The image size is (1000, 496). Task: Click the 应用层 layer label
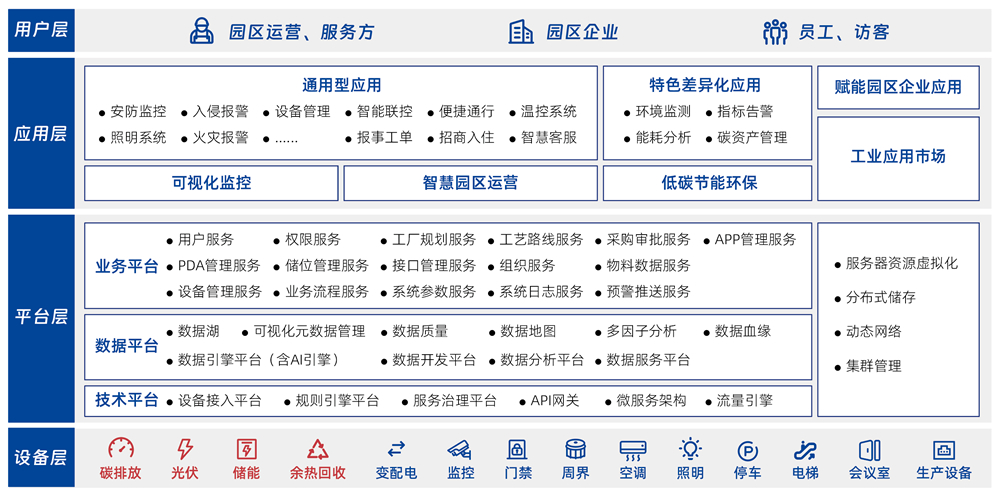pos(41,132)
